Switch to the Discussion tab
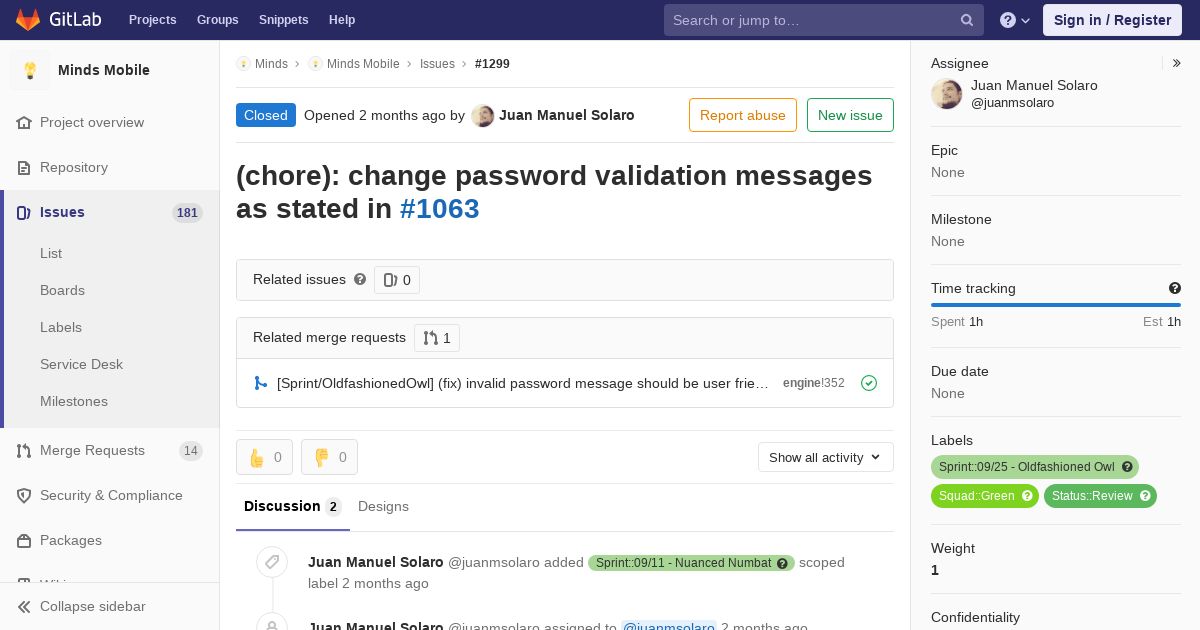This screenshot has width=1200, height=630. (293, 506)
